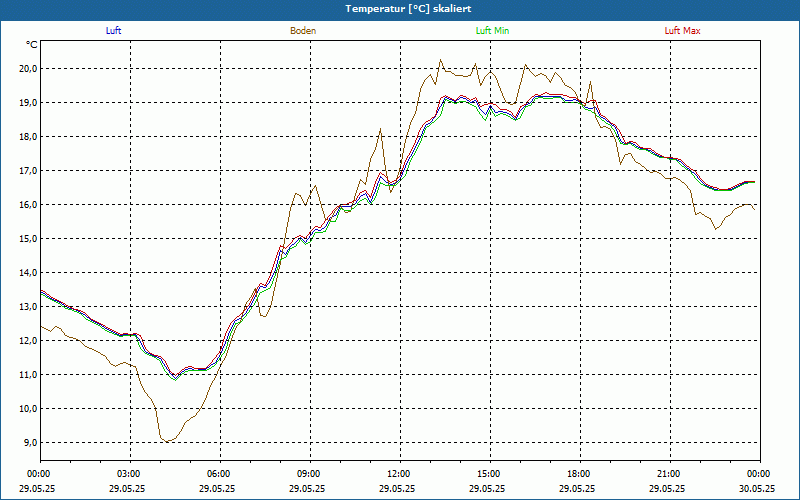Image resolution: width=800 pixels, height=500 pixels.
Task: Click the blue Luft legend label
Action: click(113, 31)
